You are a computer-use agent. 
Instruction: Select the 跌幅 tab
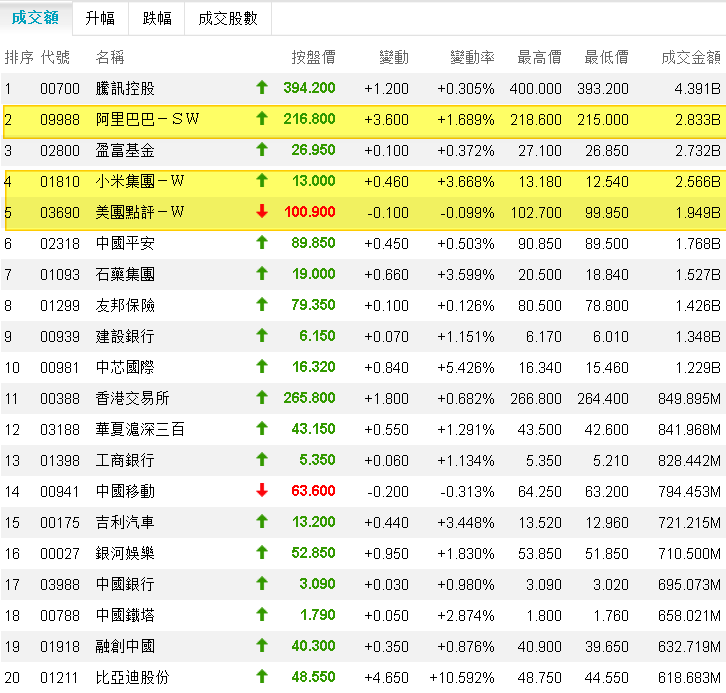point(157,19)
